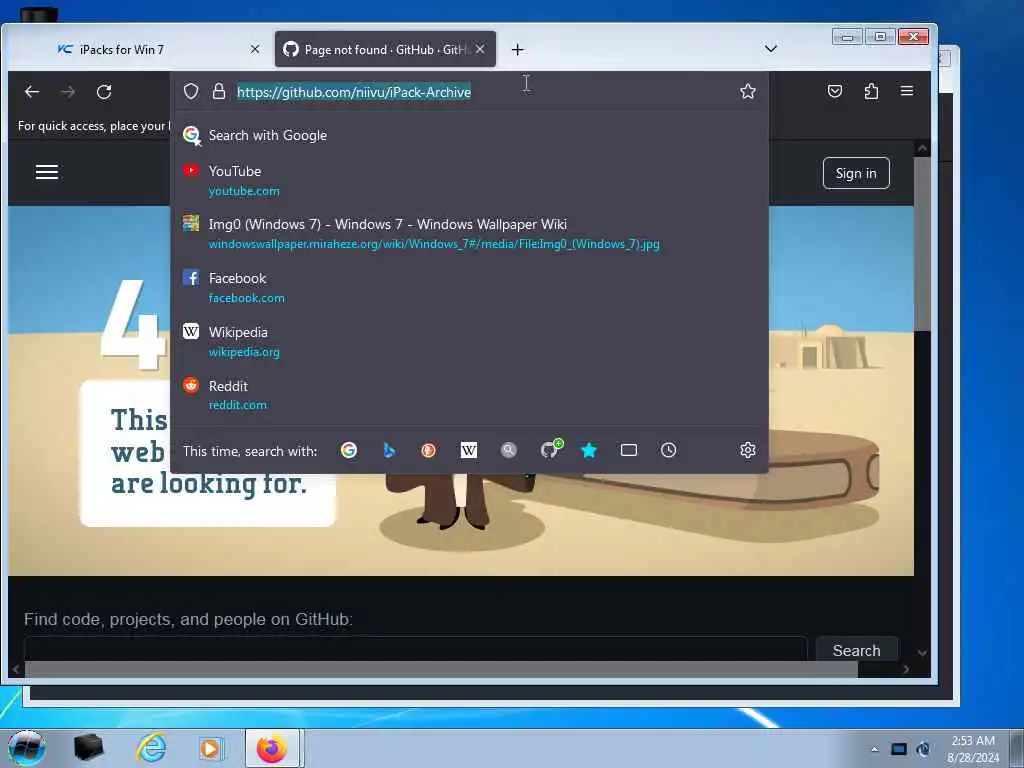Open search settings gear icon
Image resolution: width=1024 pixels, height=768 pixels.
tap(748, 450)
